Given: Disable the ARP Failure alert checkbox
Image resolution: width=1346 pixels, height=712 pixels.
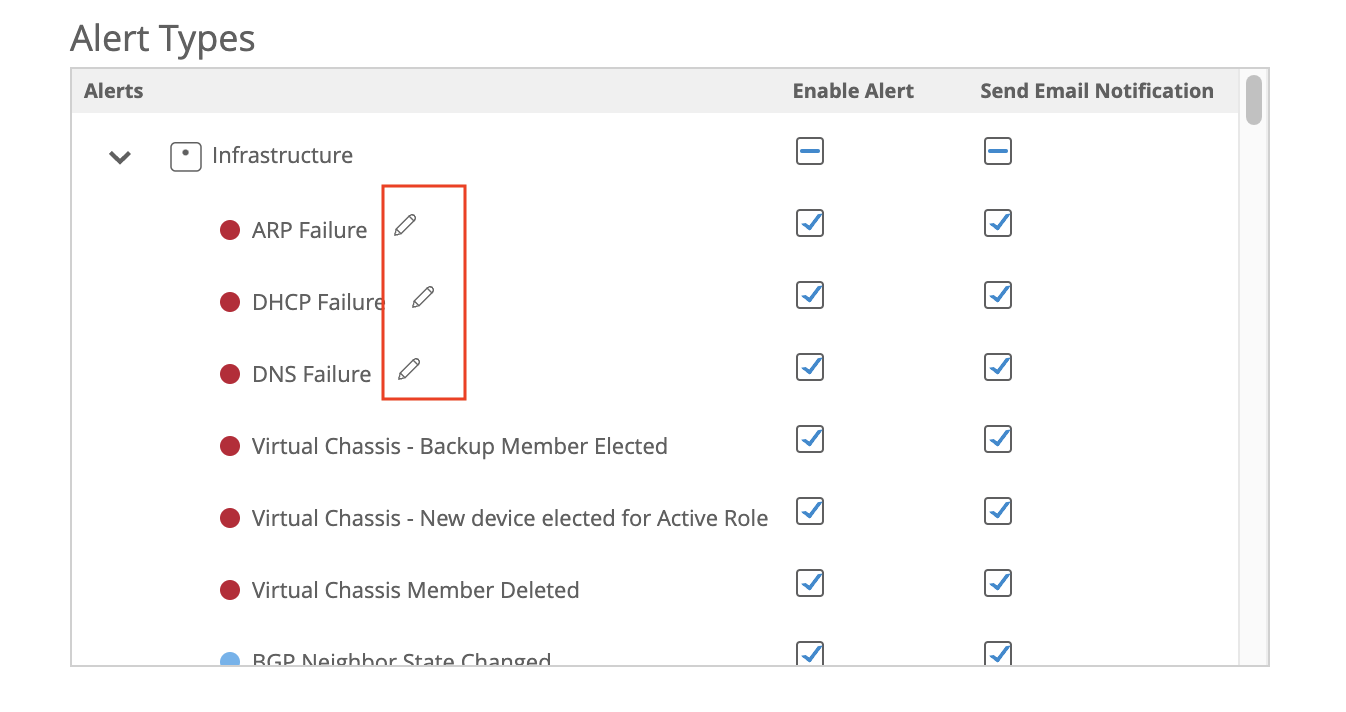Looking at the screenshot, I should pyautogui.click(x=810, y=223).
